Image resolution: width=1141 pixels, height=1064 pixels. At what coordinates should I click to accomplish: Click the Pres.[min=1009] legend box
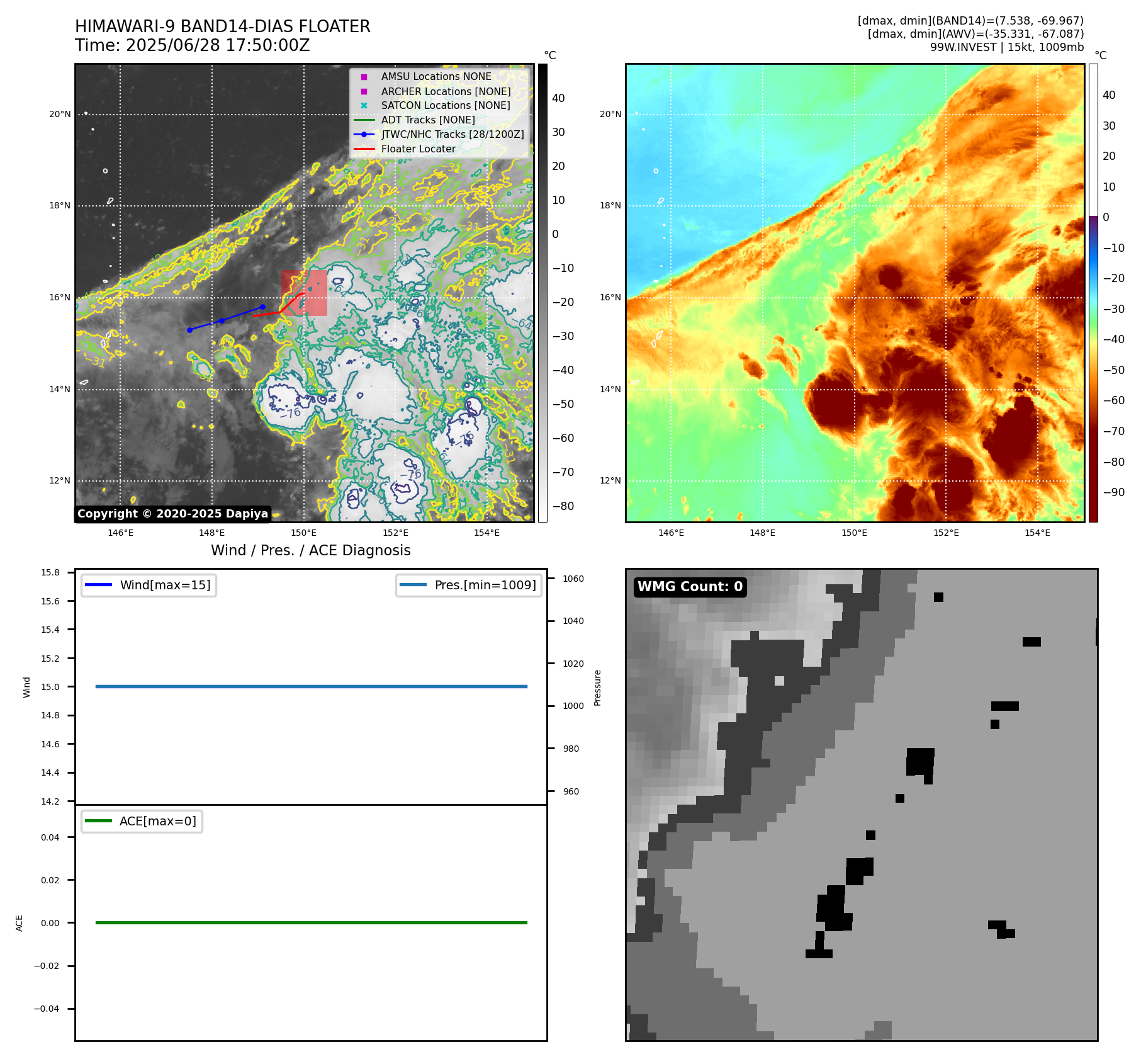click(469, 585)
